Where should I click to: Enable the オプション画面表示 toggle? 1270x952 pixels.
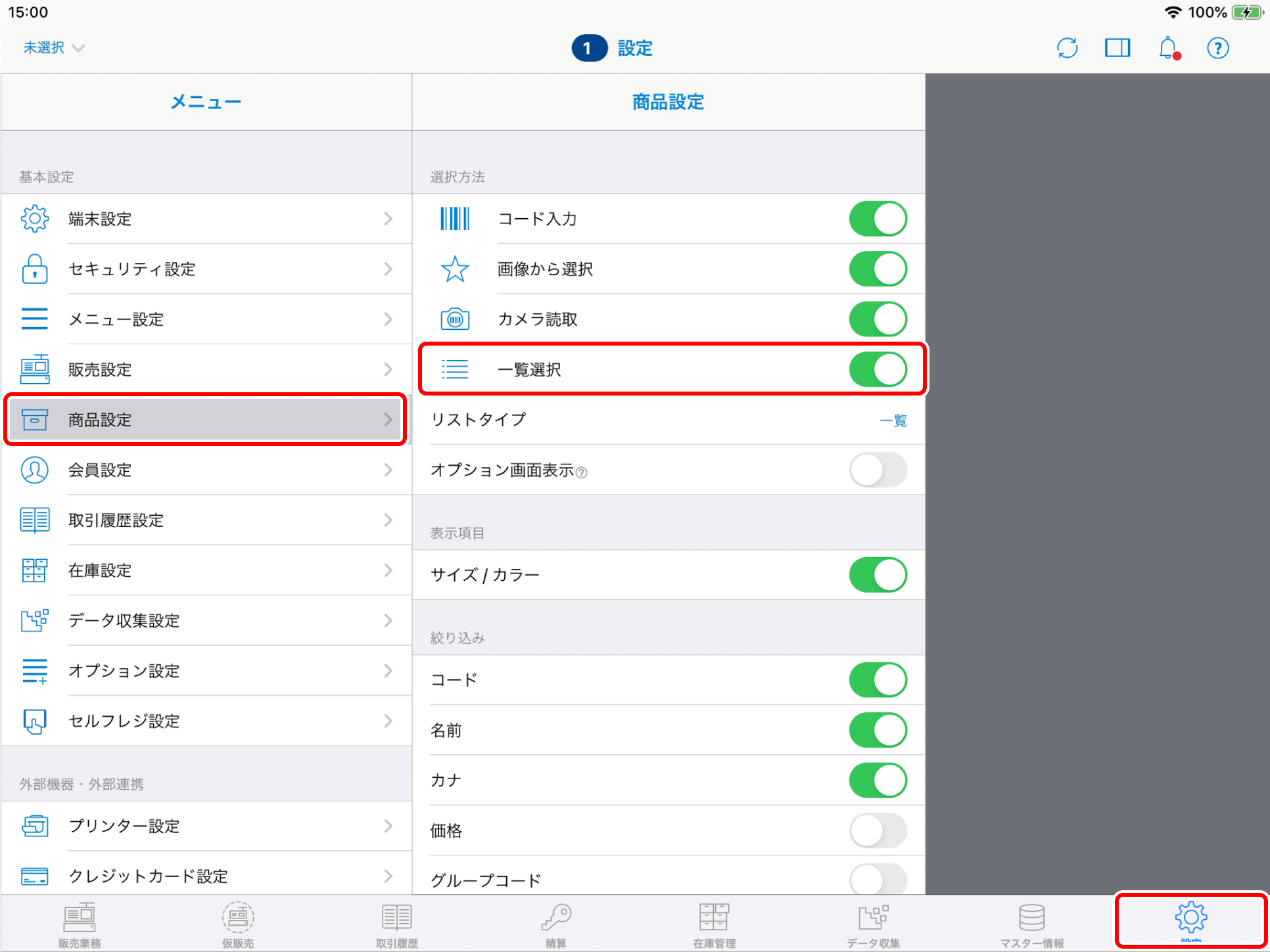tap(878, 470)
